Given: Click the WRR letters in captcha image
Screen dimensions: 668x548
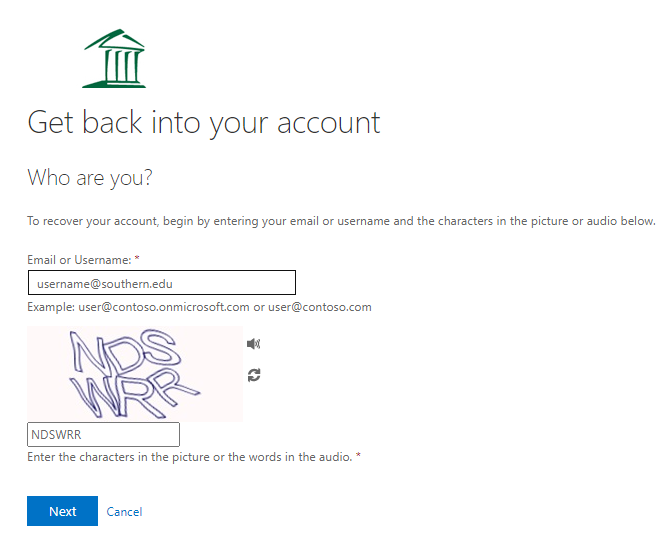Looking at the screenshot, I should coord(134,394).
